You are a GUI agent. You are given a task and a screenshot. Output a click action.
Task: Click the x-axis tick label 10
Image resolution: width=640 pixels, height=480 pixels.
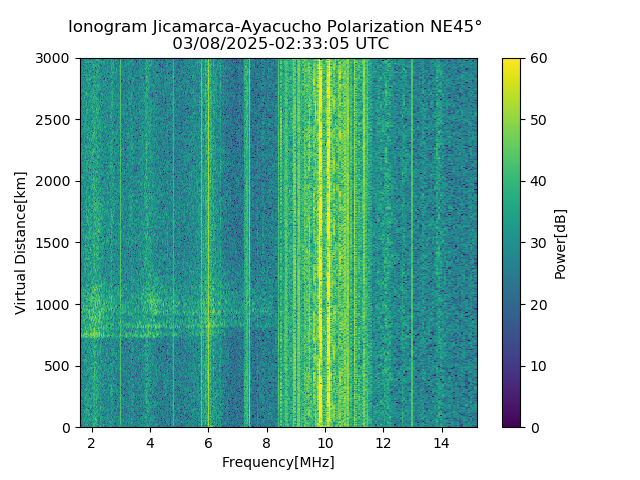click(x=325, y=443)
